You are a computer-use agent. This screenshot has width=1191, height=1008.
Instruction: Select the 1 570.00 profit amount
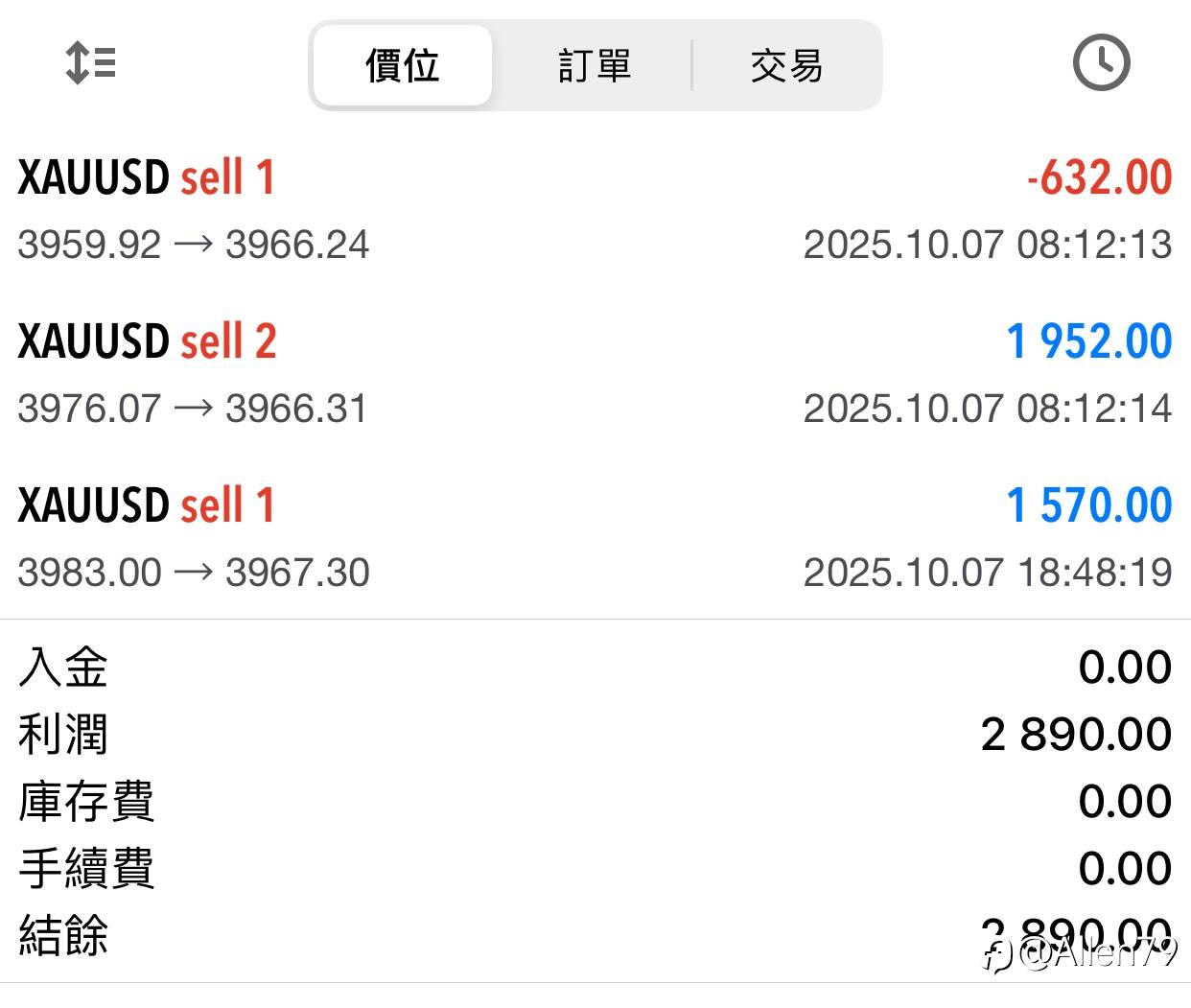point(1088,505)
